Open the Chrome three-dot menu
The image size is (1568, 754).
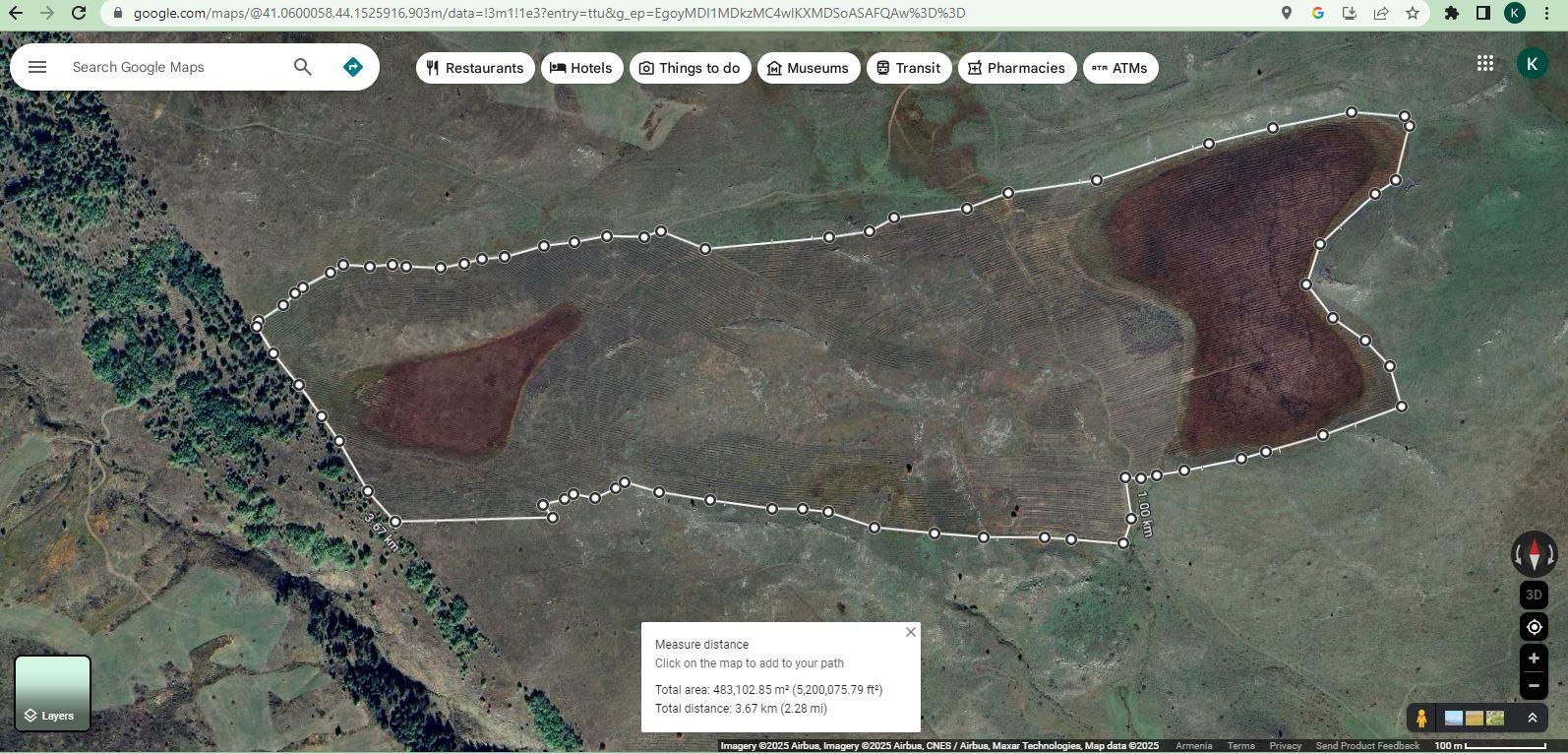(1546, 13)
